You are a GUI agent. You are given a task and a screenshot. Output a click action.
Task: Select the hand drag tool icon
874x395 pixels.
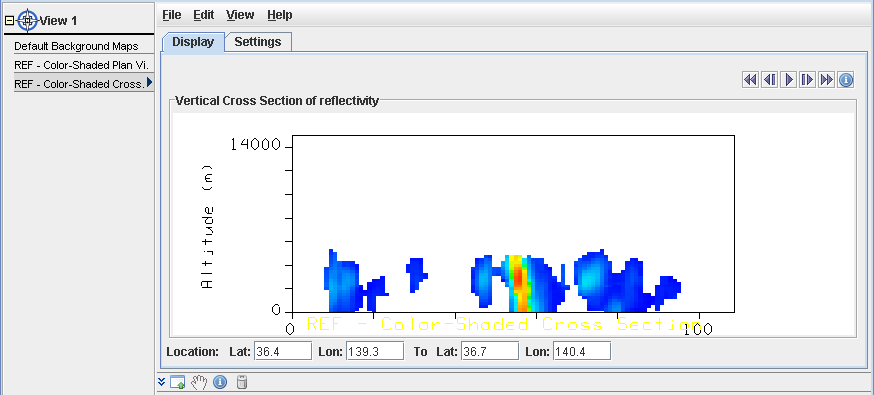pos(199,382)
